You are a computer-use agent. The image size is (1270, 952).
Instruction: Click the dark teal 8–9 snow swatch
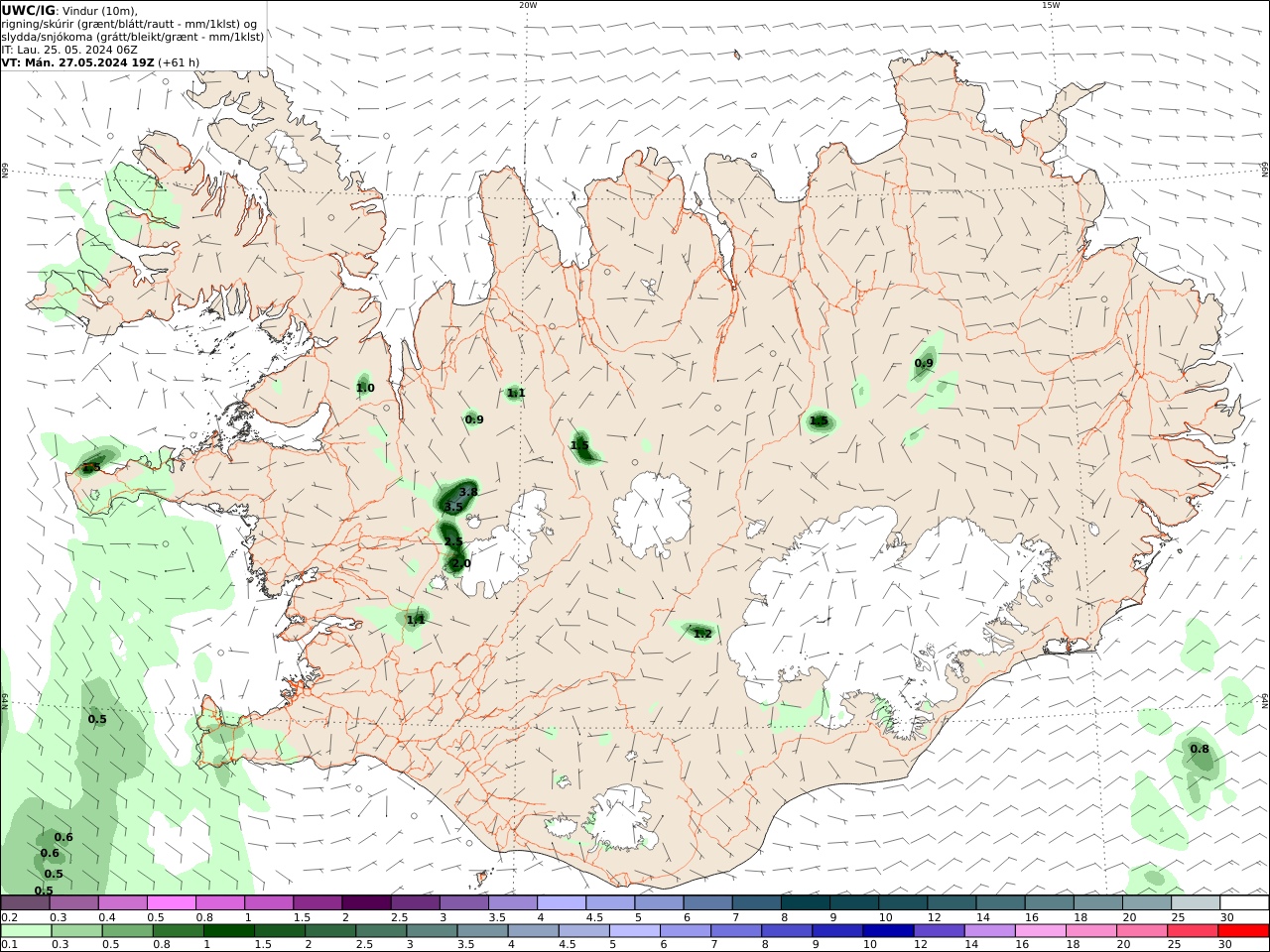pyautogui.click(x=806, y=903)
